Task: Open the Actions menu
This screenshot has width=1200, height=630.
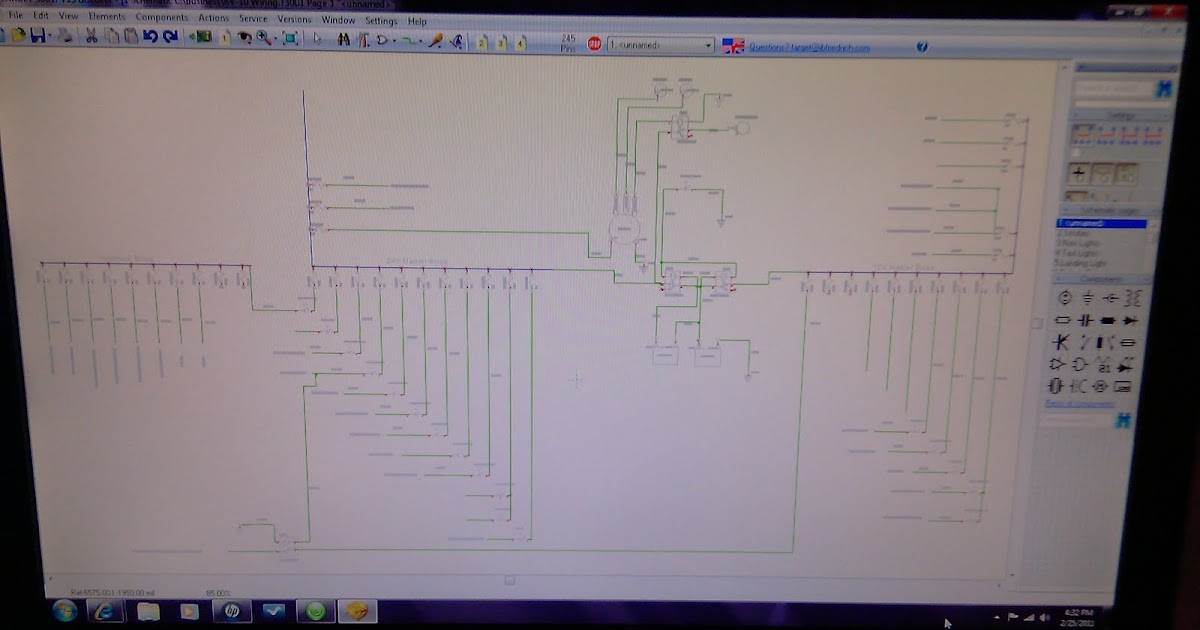Action: [212, 19]
